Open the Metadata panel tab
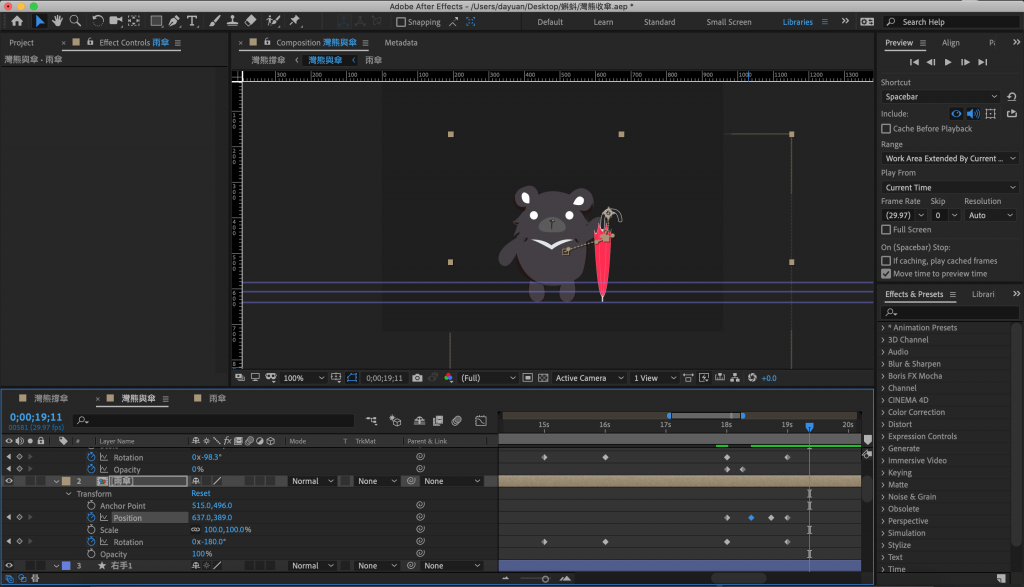 (401, 42)
